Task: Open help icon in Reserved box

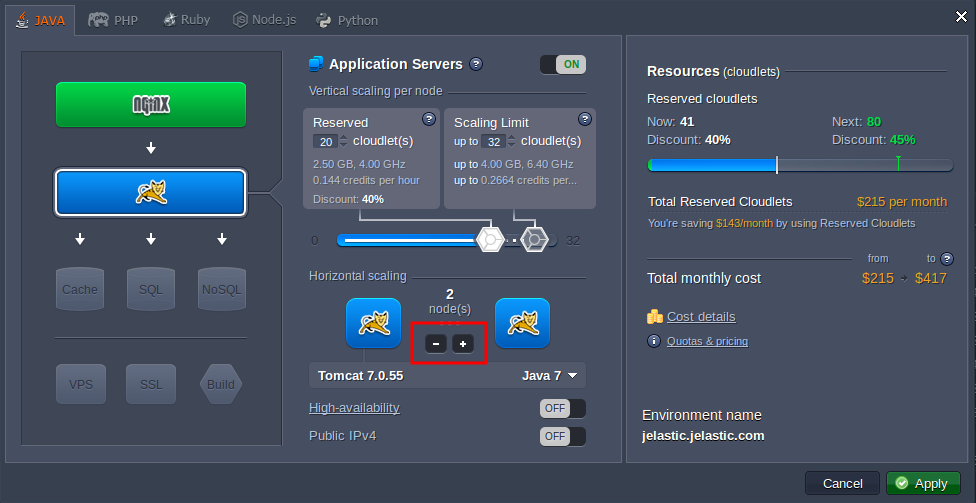Action: [429, 119]
